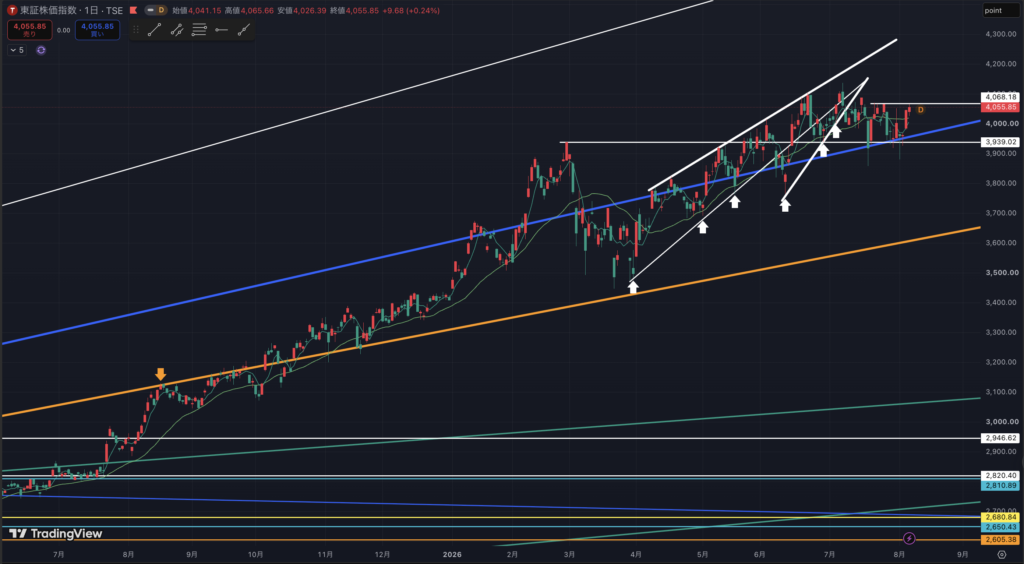Click the red T symbol logo

click(x=12, y=10)
